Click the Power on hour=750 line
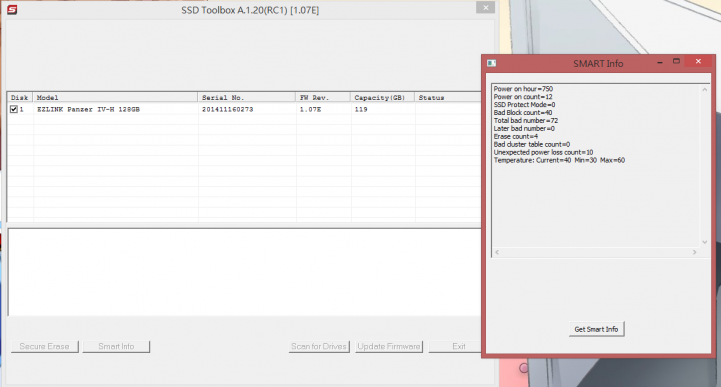 tap(523, 89)
